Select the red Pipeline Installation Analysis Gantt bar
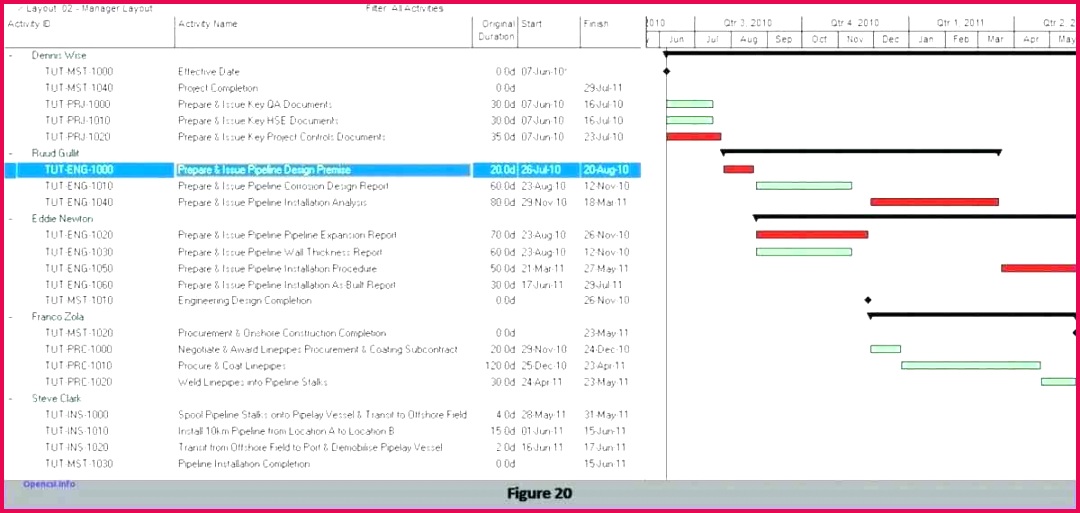This screenshot has height=513, width=1080. coord(934,202)
